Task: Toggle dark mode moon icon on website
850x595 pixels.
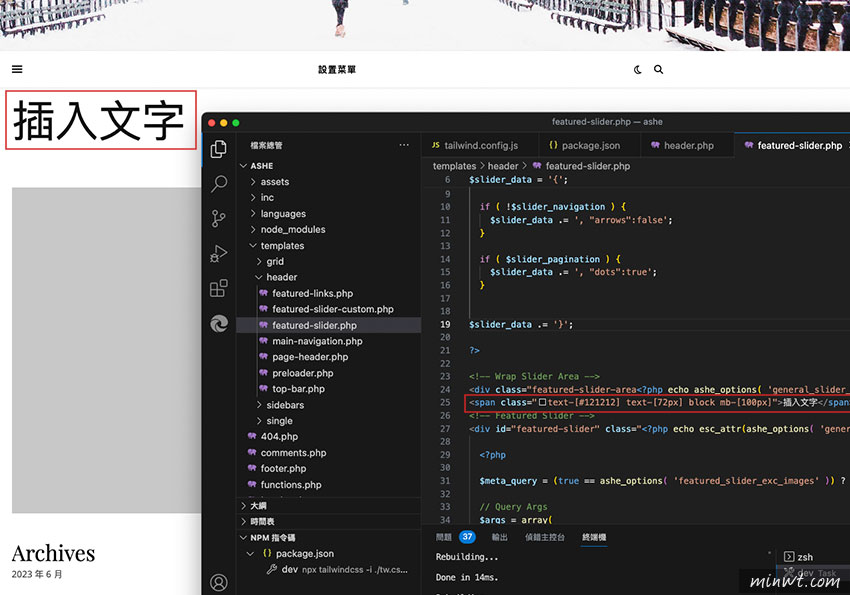Action: point(638,69)
